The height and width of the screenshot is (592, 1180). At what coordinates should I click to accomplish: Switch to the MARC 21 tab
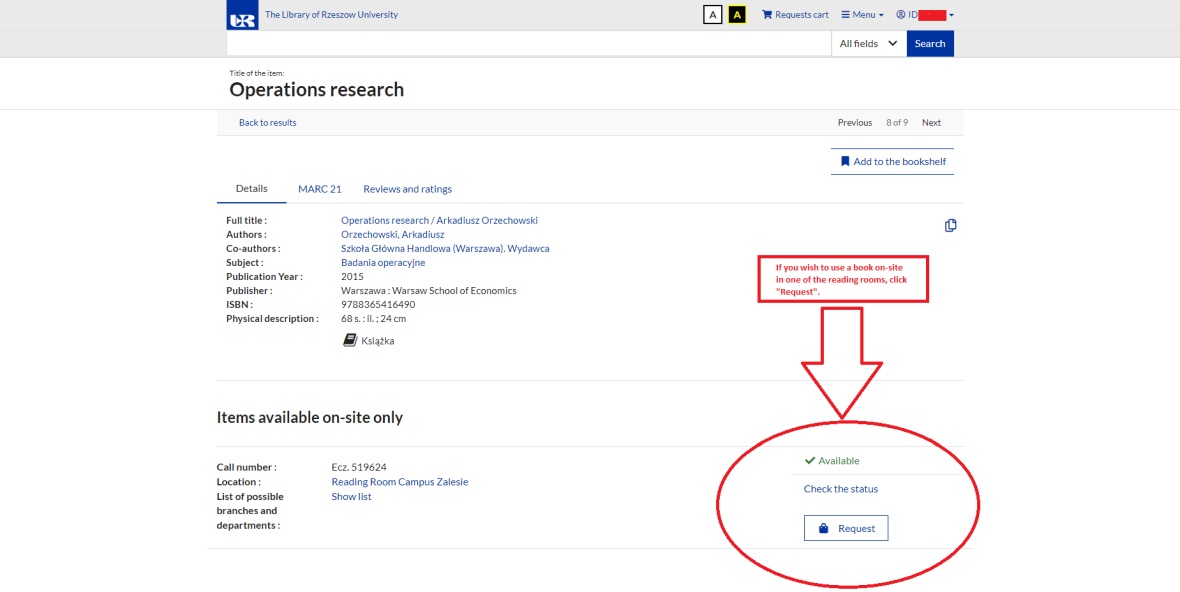coord(320,190)
